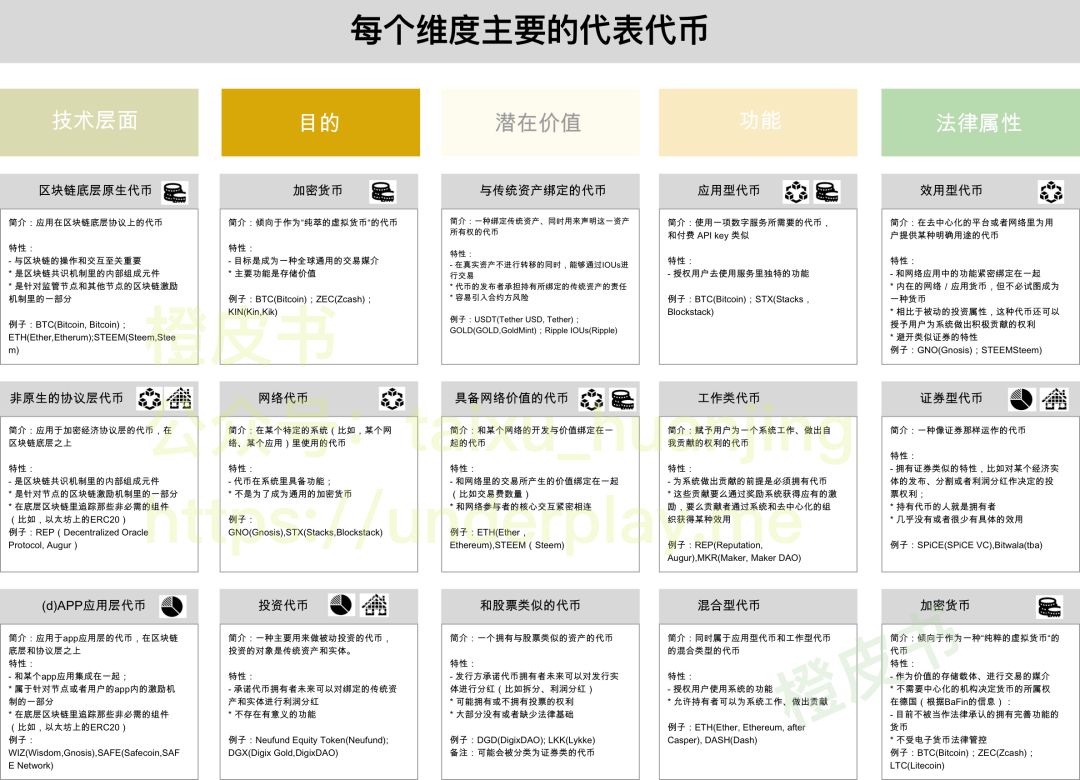Click the 与传统资产绑定的代币 card heading
Viewport: 1080px width, 780px height.
coord(543,190)
